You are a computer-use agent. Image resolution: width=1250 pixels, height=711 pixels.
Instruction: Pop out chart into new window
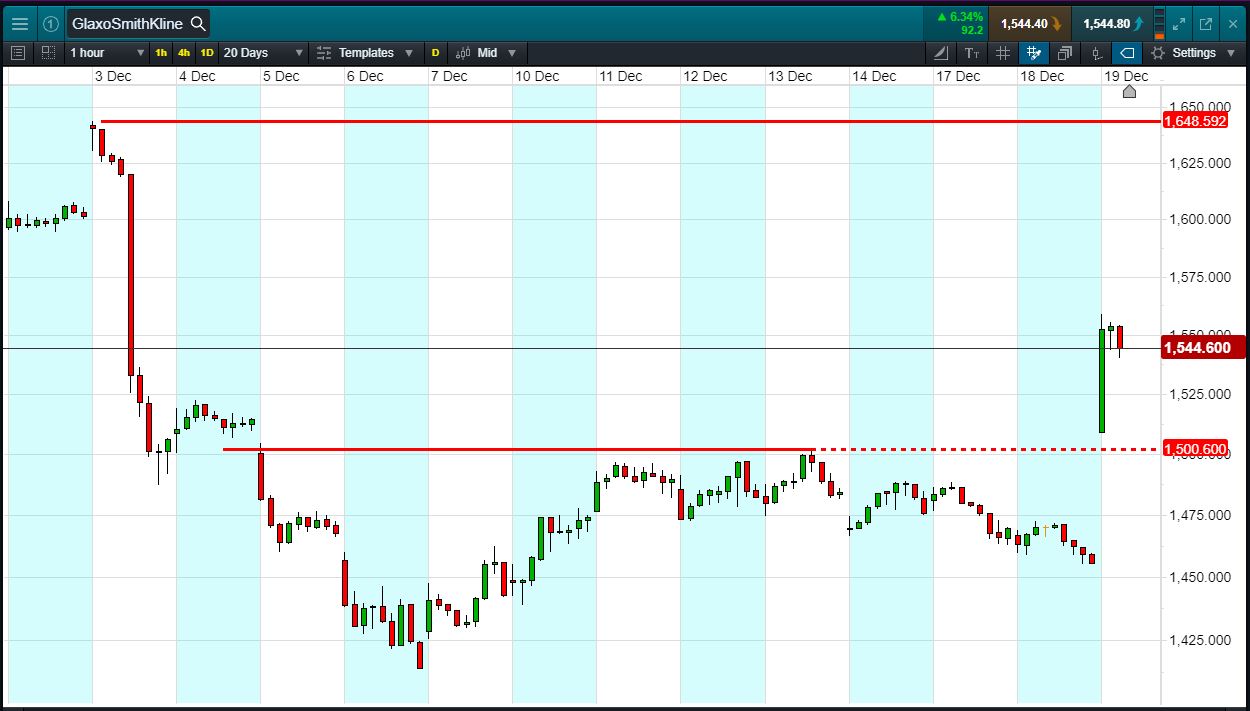coord(1205,23)
